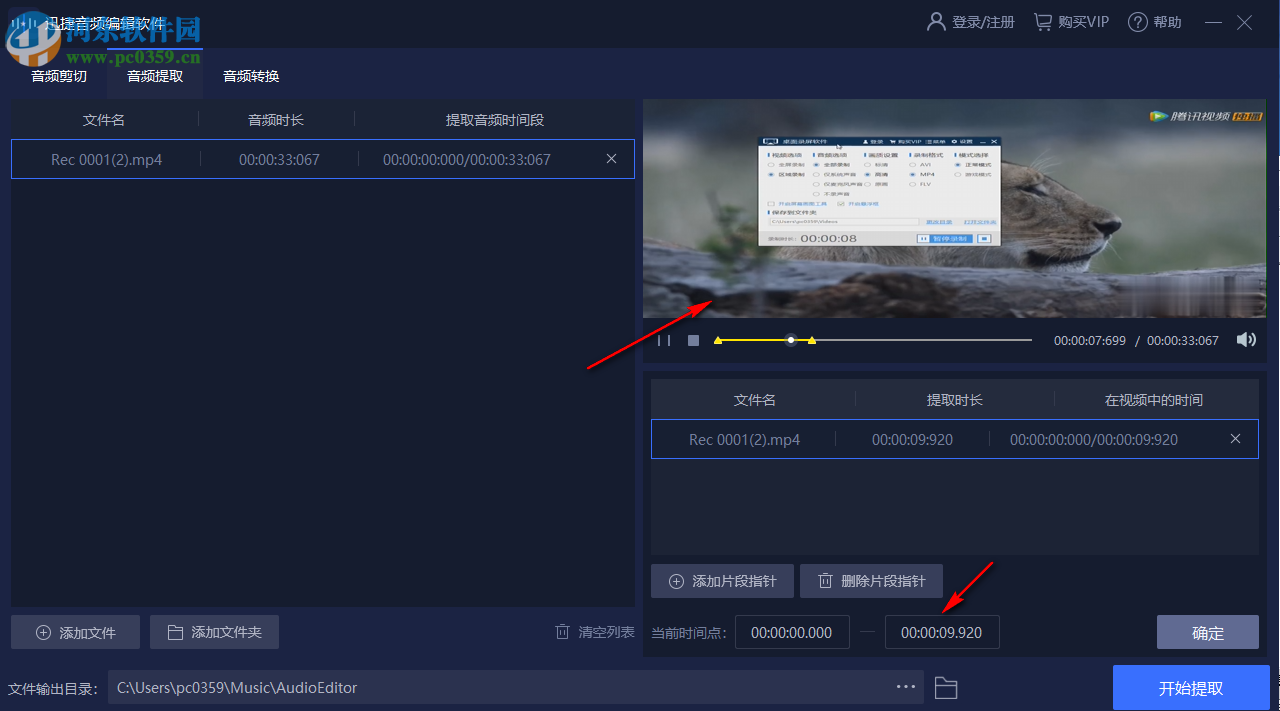This screenshot has height=711, width=1280.
Task: Browse output path with ellipsis button
Action: pos(906,687)
